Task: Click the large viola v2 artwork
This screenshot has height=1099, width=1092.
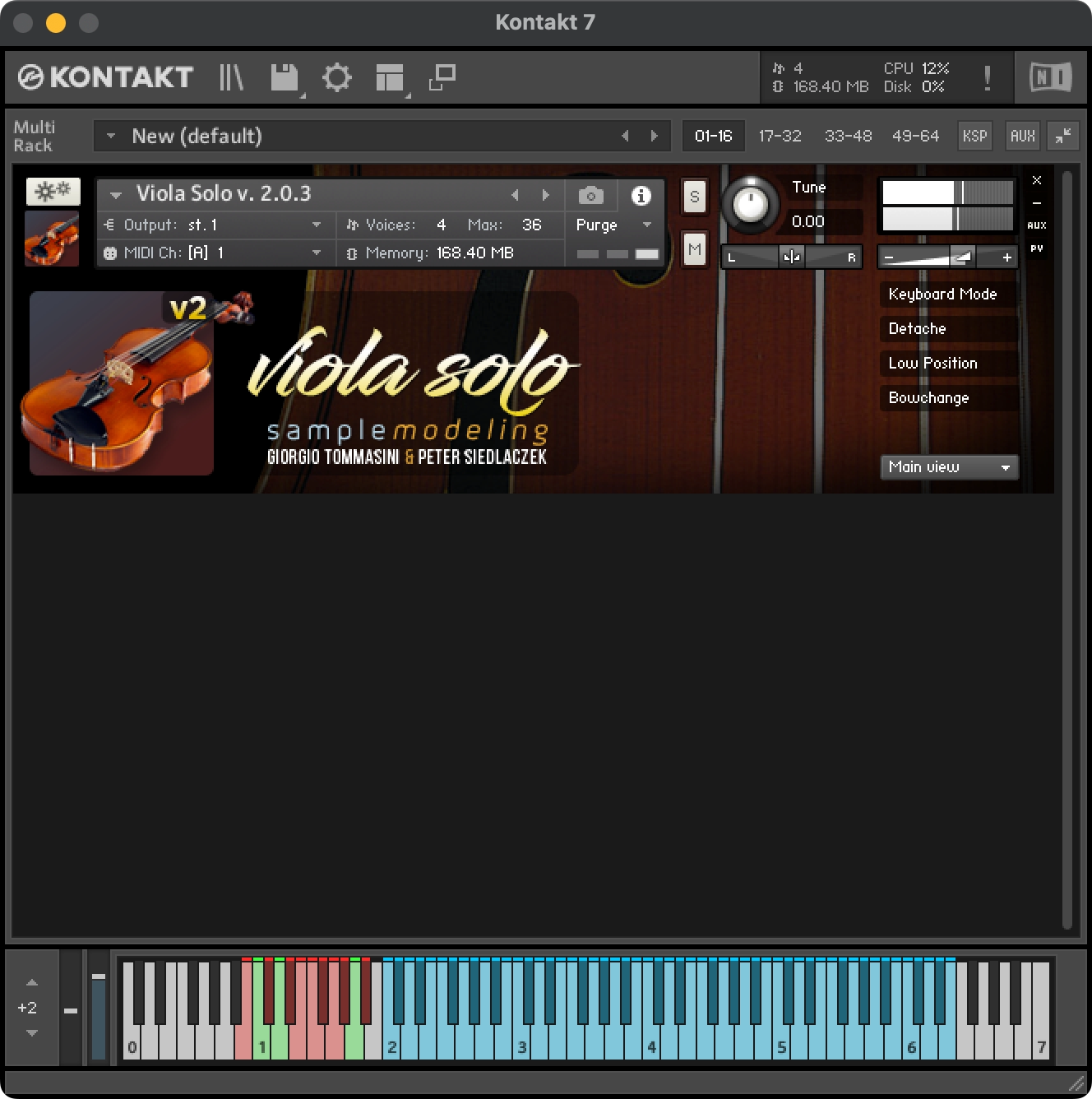Action: point(122,383)
